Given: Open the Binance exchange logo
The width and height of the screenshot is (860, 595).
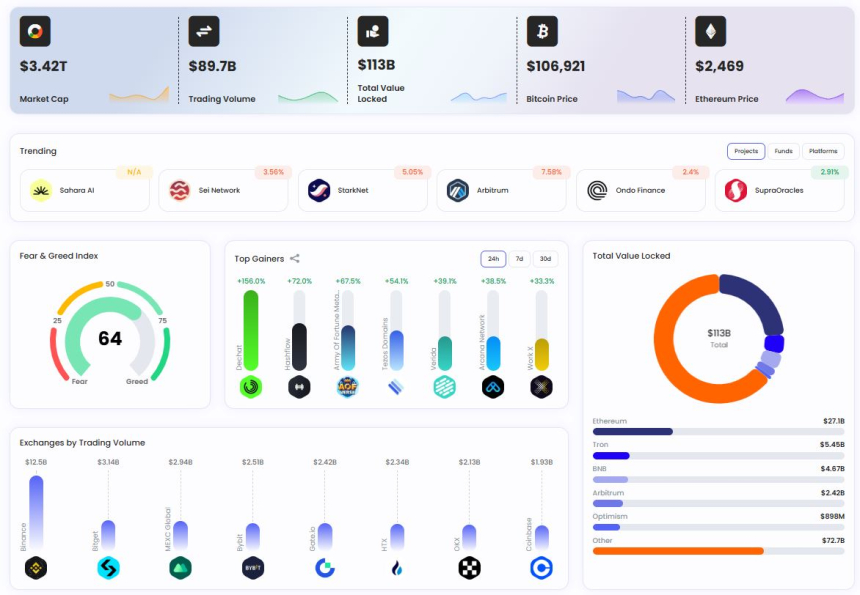Looking at the screenshot, I should tap(36, 568).
